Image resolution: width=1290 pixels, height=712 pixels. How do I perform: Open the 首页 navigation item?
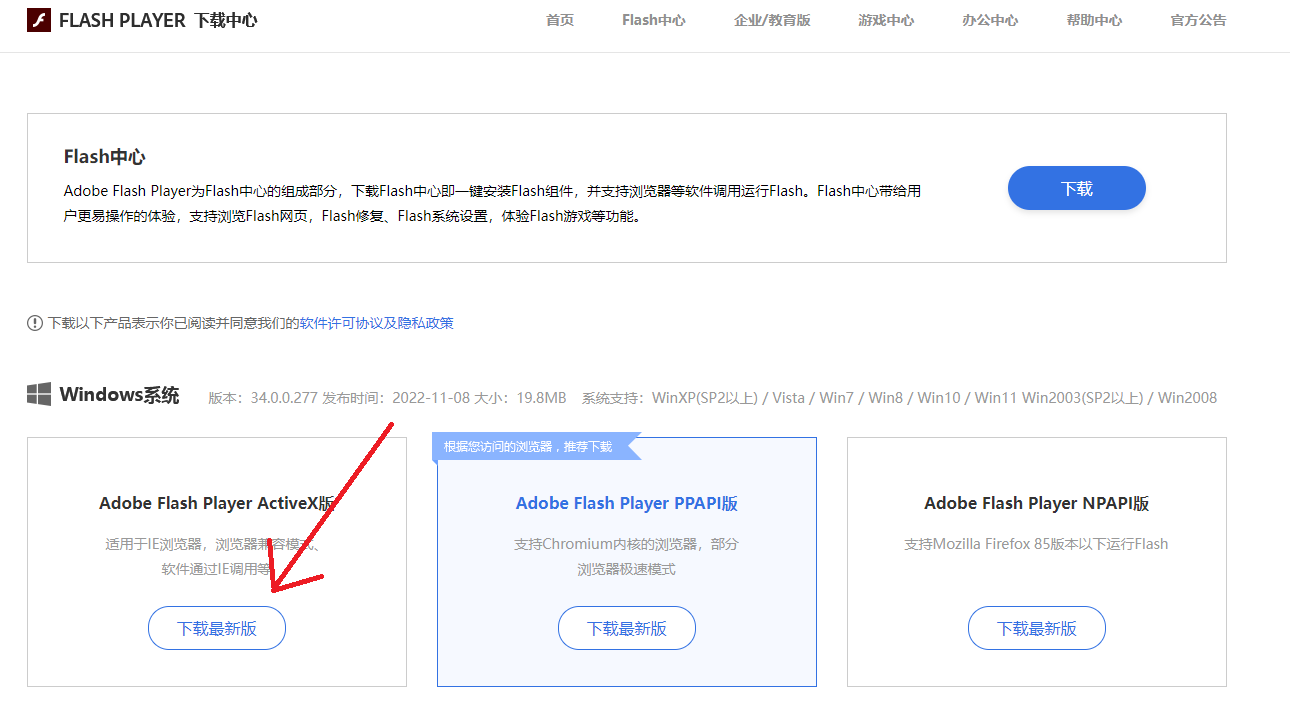pos(560,20)
